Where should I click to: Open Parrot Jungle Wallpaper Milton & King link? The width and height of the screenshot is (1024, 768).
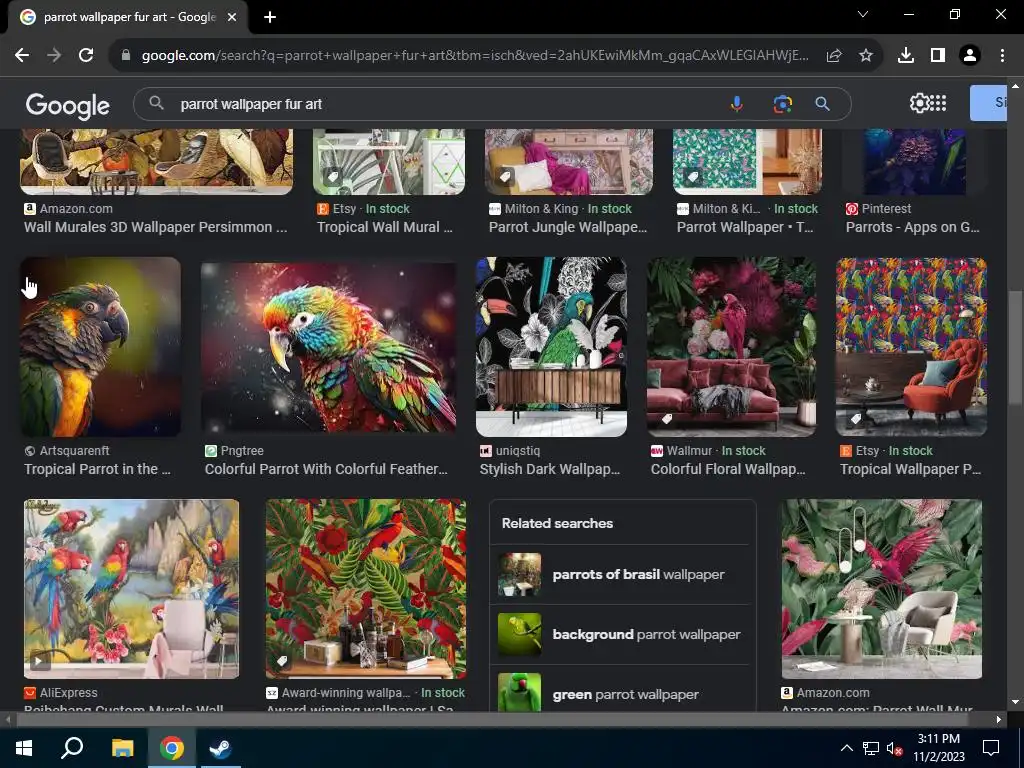point(568,227)
